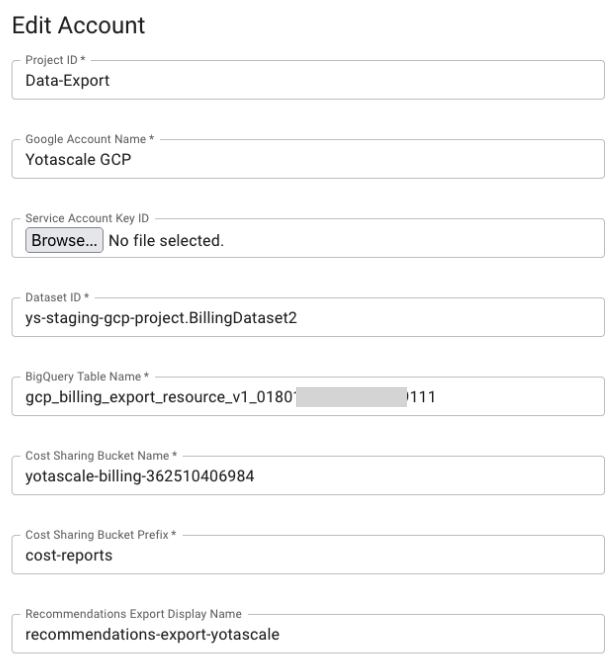The image size is (612, 659).
Task: Click the Edit Account heading
Action: click(x=78, y=25)
